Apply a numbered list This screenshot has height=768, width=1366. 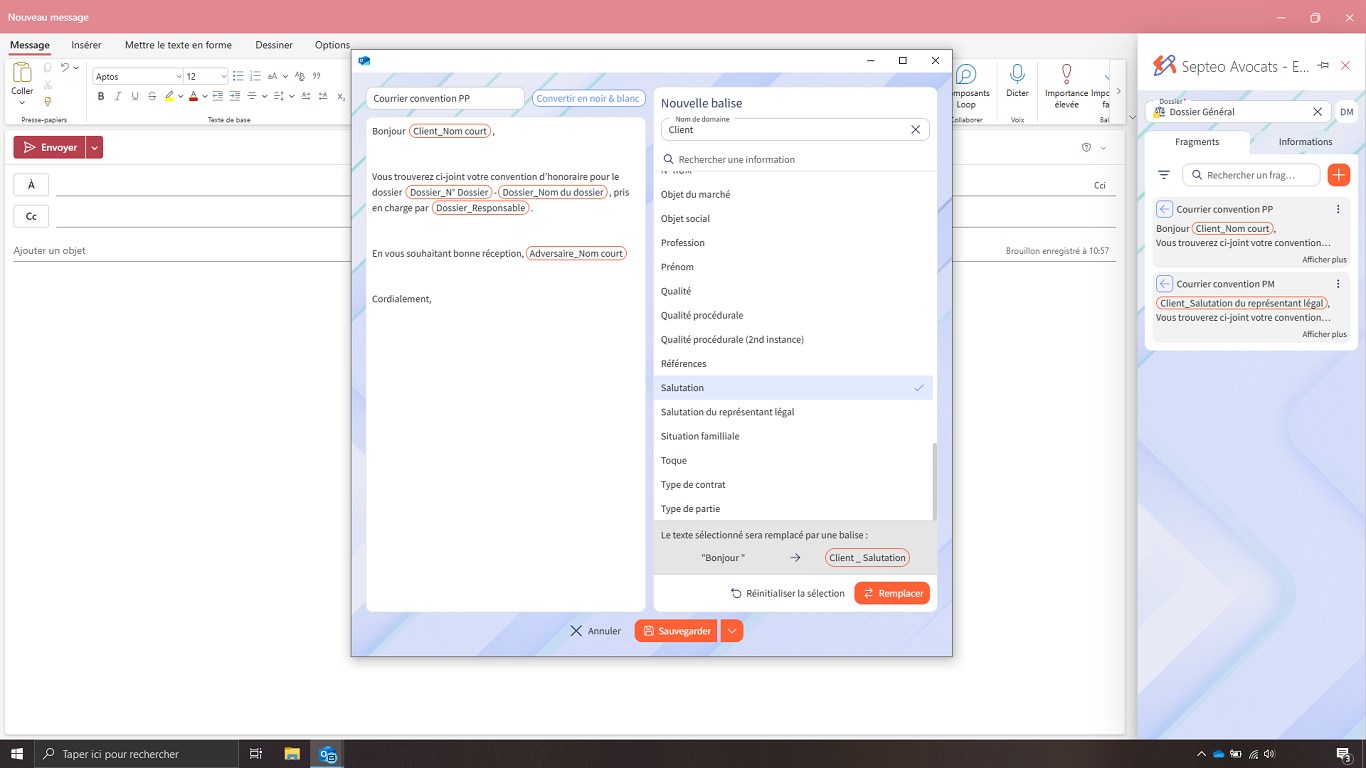(x=255, y=76)
